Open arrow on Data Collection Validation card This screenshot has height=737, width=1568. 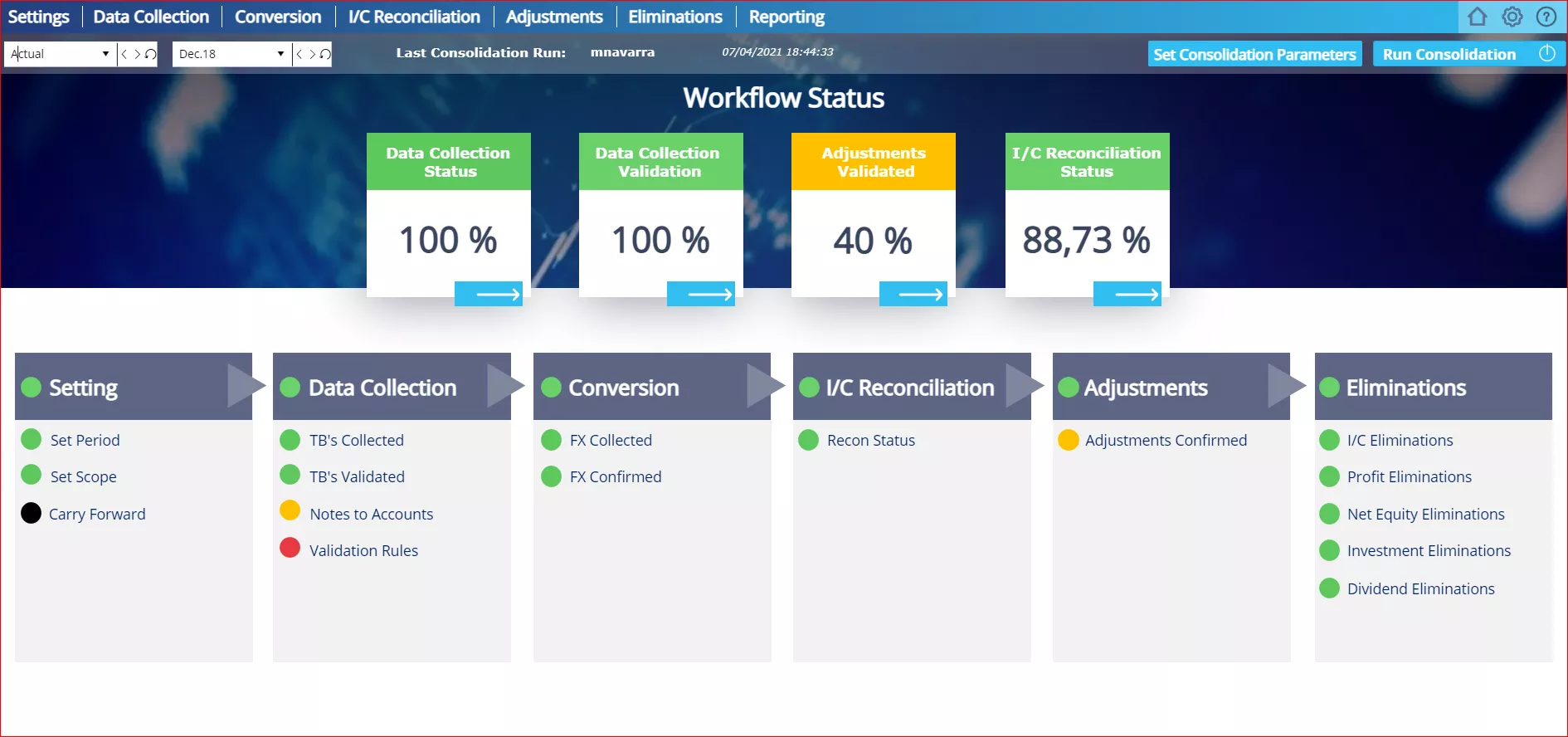[701, 294]
